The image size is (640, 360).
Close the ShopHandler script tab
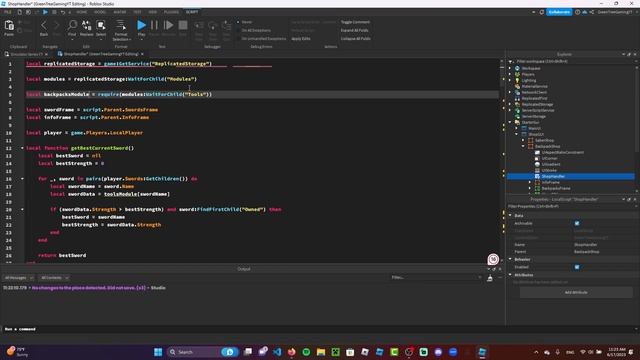point(142,54)
